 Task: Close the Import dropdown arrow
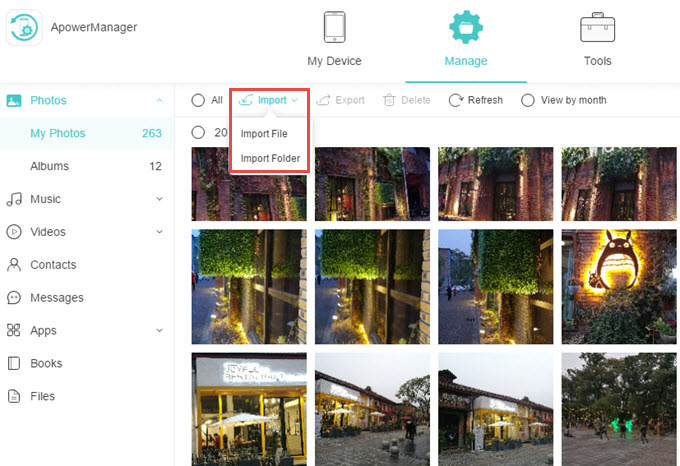click(294, 100)
